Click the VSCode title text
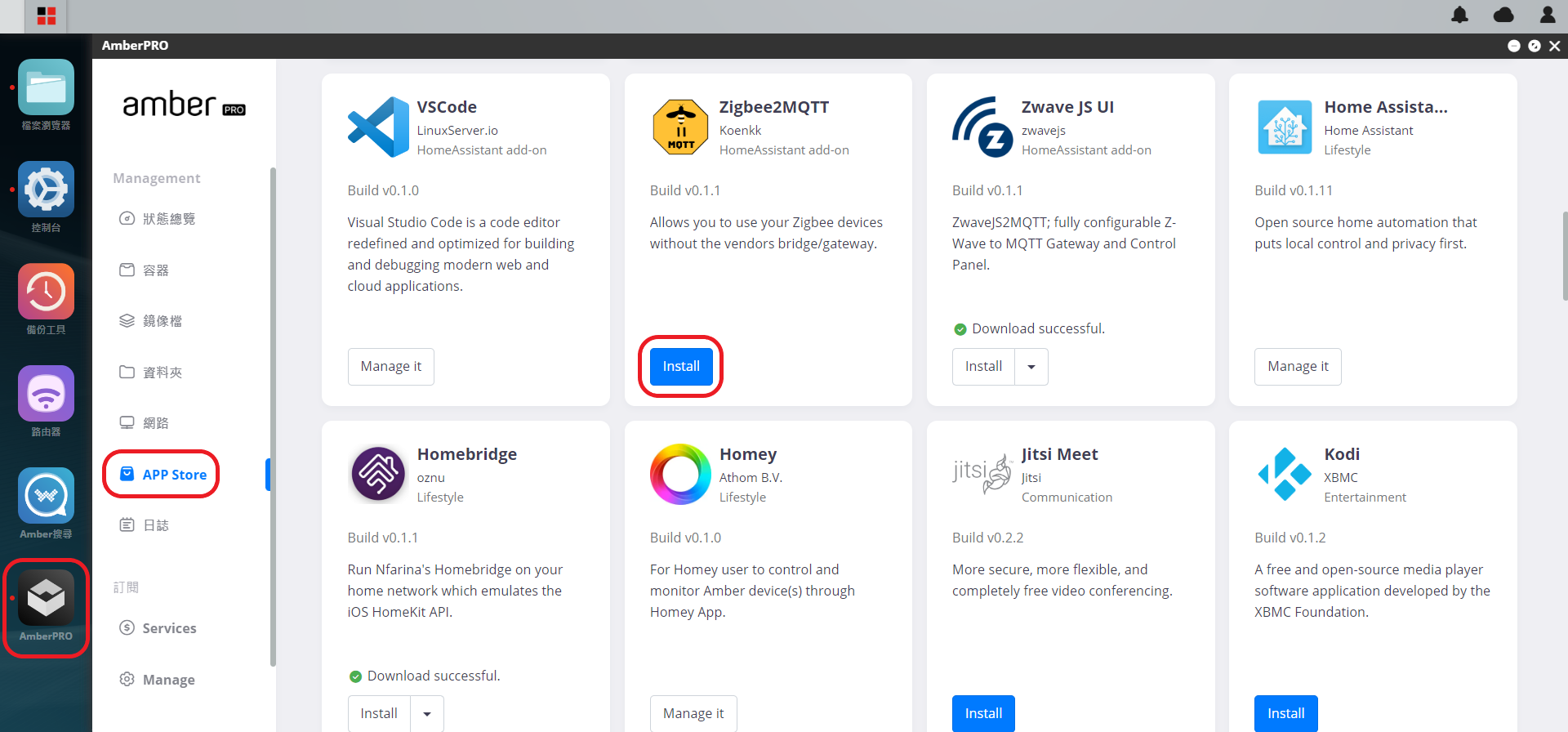The height and width of the screenshot is (732, 1568). coord(447,107)
